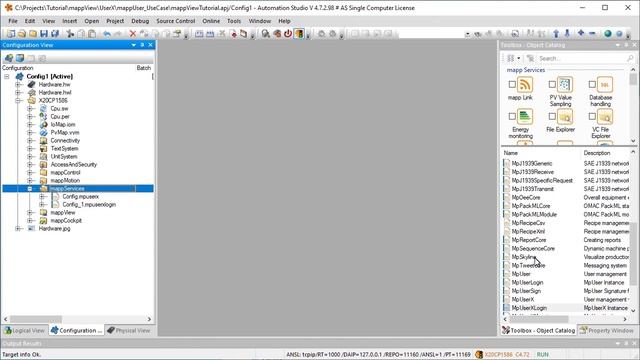Expand the Cpu.sw node
The height and width of the screenshot is (360, 640).
click(x=30, y=109)
